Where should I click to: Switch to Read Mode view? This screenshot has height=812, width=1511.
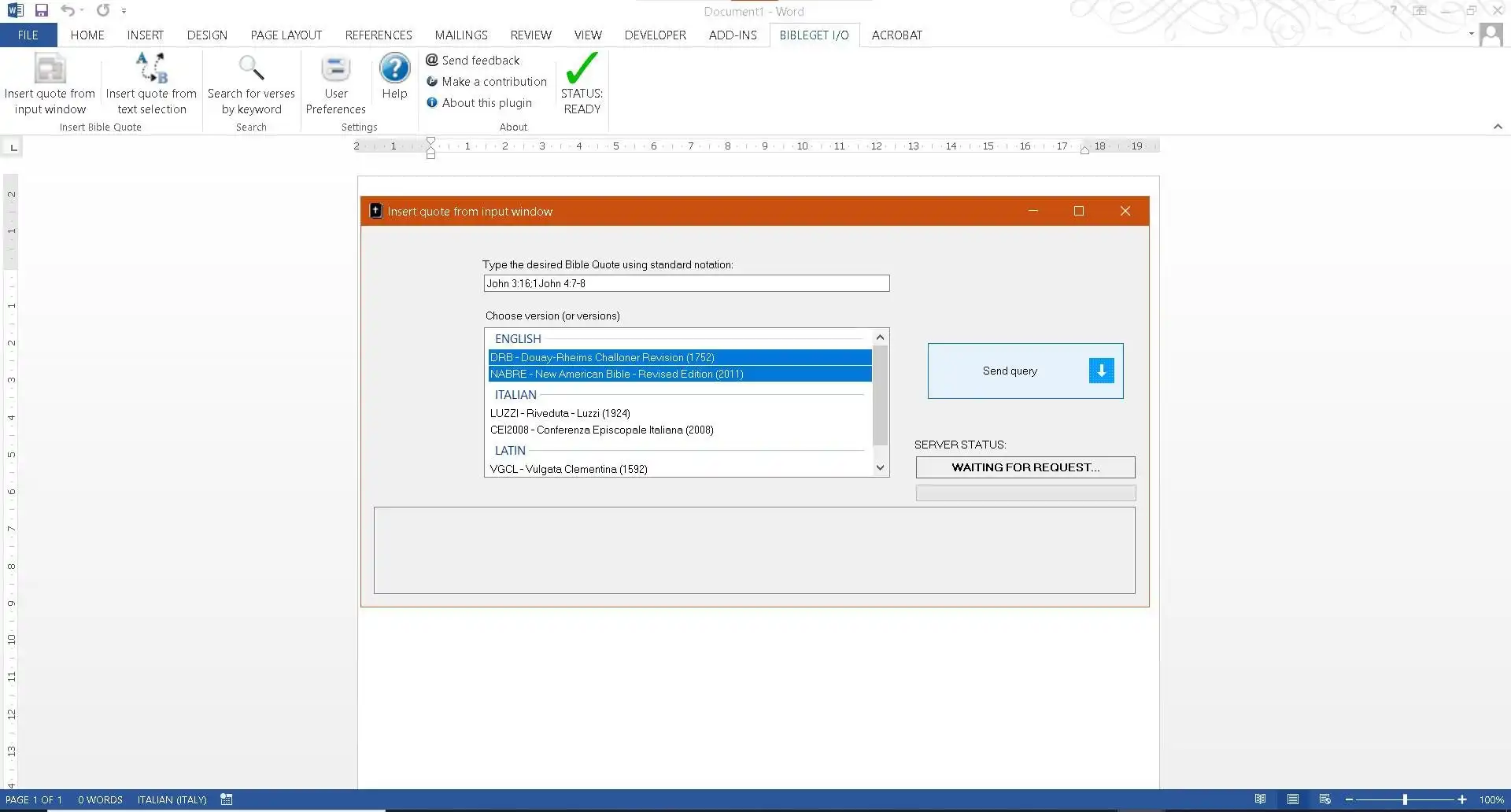[x=1260, y=799]
